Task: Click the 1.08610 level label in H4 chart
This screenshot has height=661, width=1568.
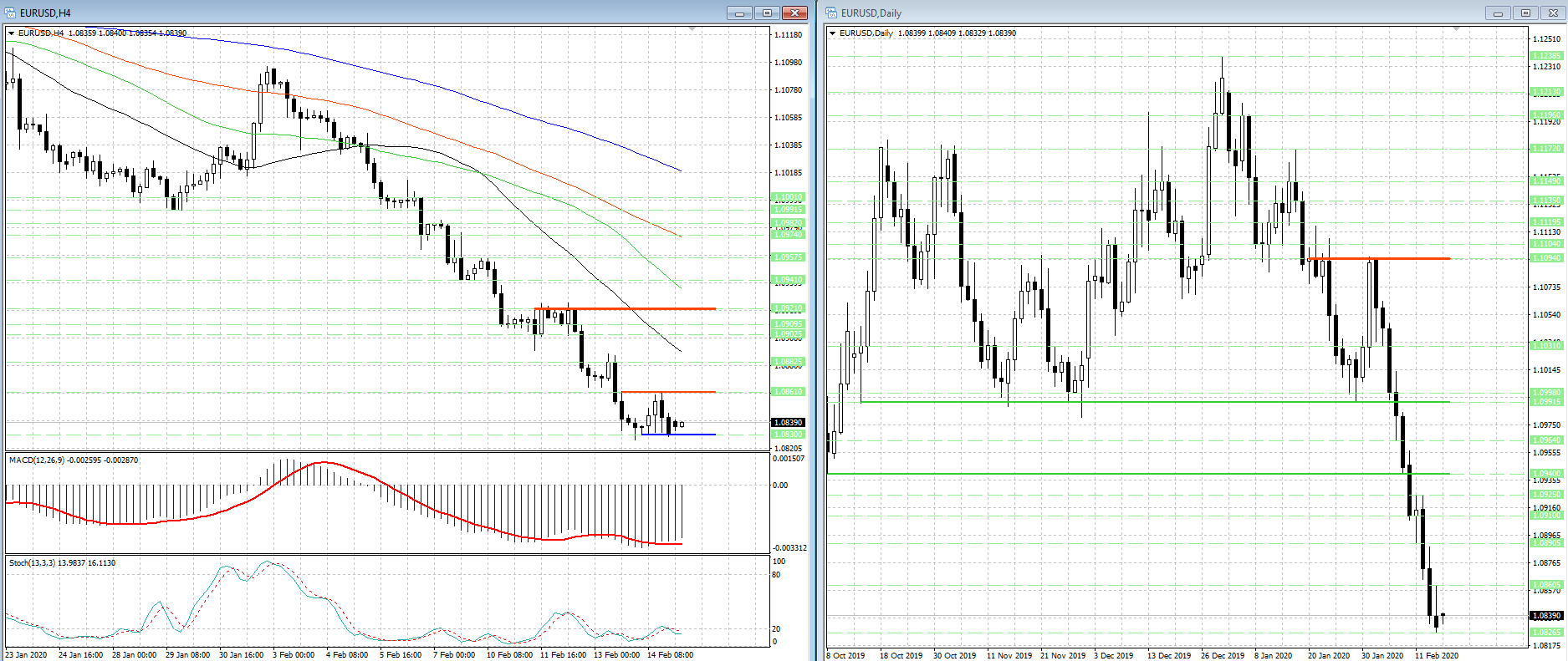Action: (x=788, y=392)
